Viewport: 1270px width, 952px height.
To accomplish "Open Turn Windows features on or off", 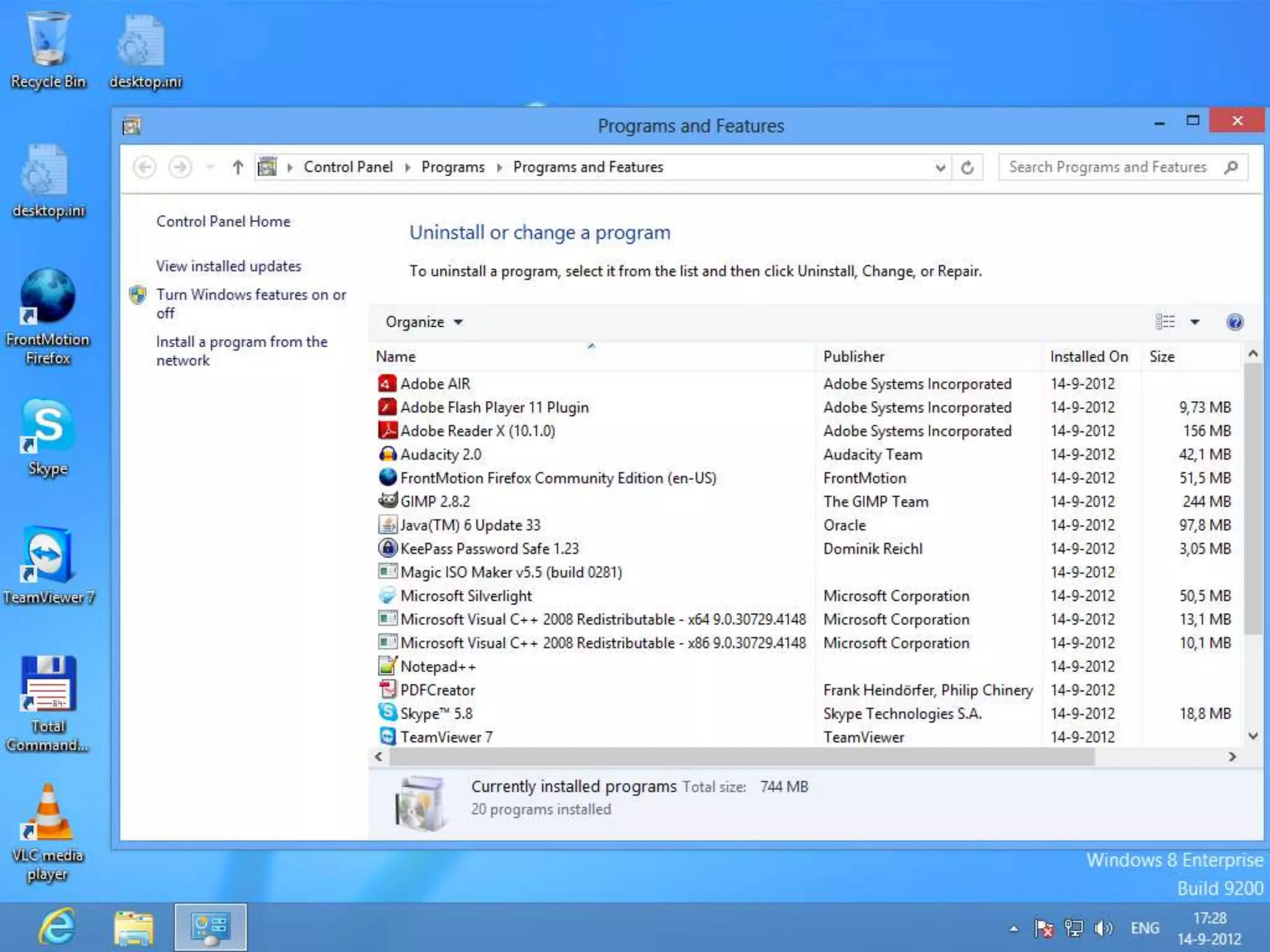I will coord(251,304).
